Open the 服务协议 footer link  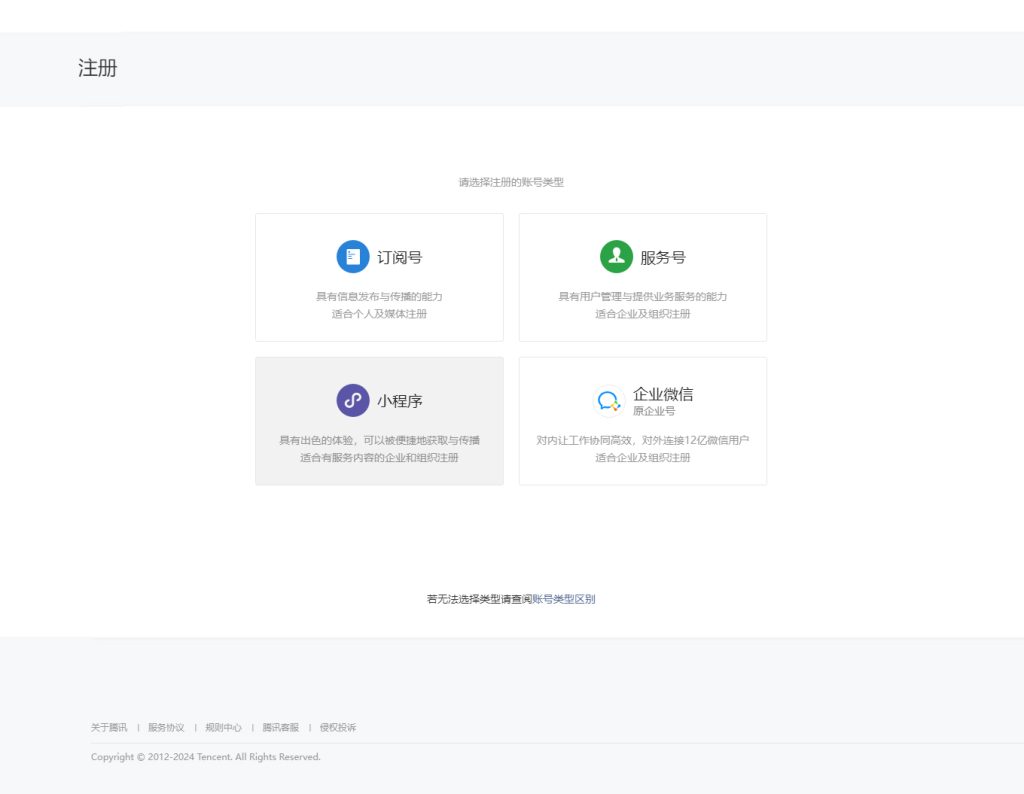167,727
